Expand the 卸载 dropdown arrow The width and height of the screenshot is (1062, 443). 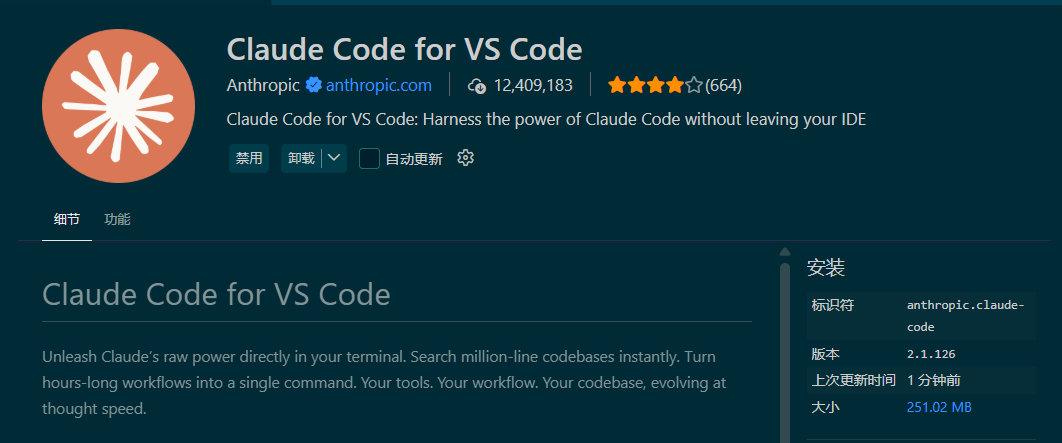pyautogui.click(x=334, y=159)
